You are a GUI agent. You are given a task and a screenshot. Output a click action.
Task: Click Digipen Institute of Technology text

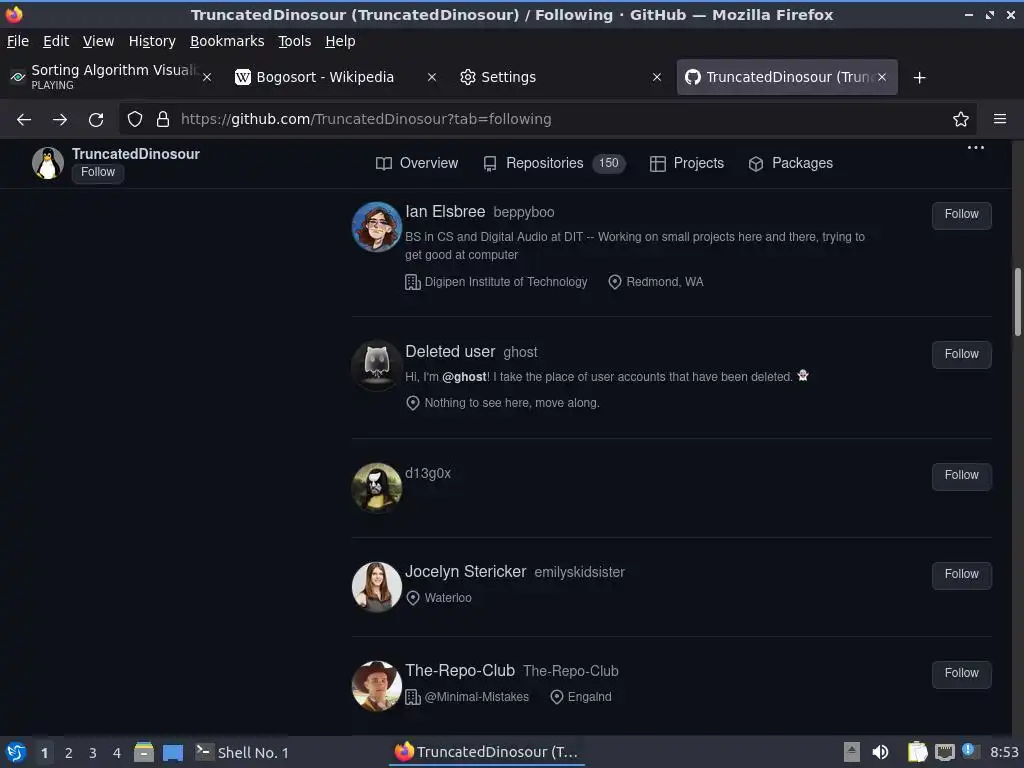click(x=506, y=282)
